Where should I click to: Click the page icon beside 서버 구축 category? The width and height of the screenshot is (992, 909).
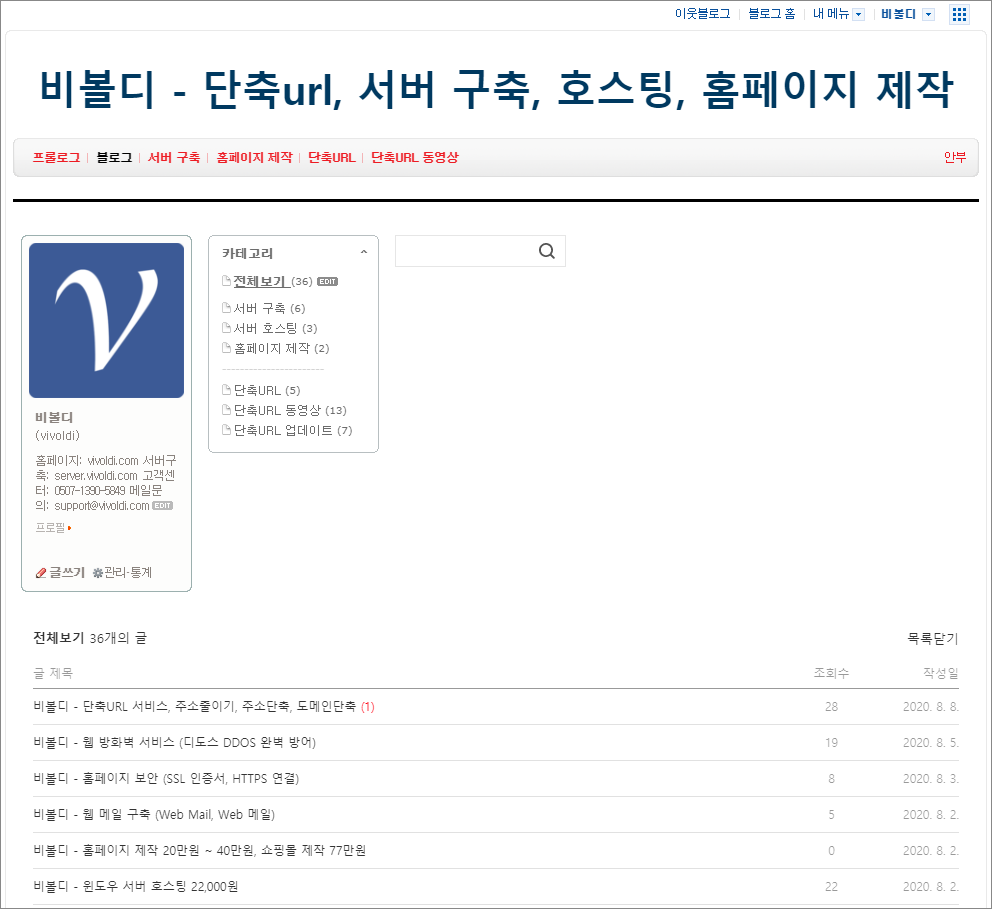click(x=226, y=308)
